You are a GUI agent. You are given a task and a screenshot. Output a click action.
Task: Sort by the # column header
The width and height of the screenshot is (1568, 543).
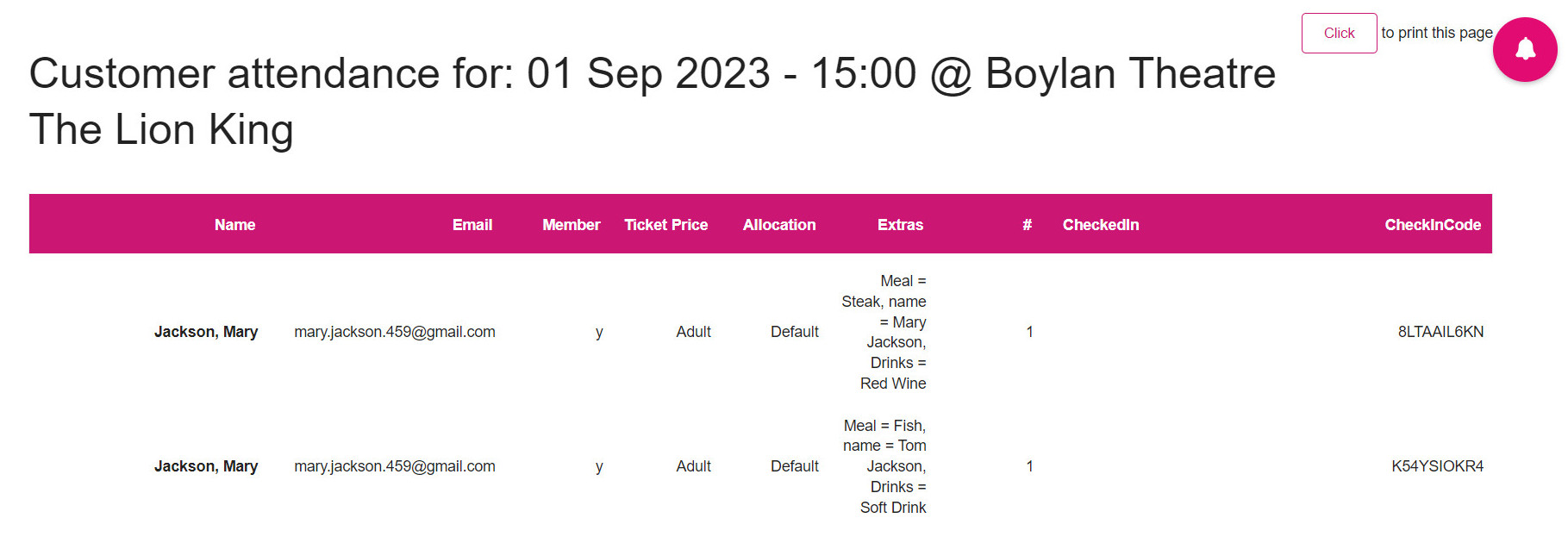(x=1026, y=224)
